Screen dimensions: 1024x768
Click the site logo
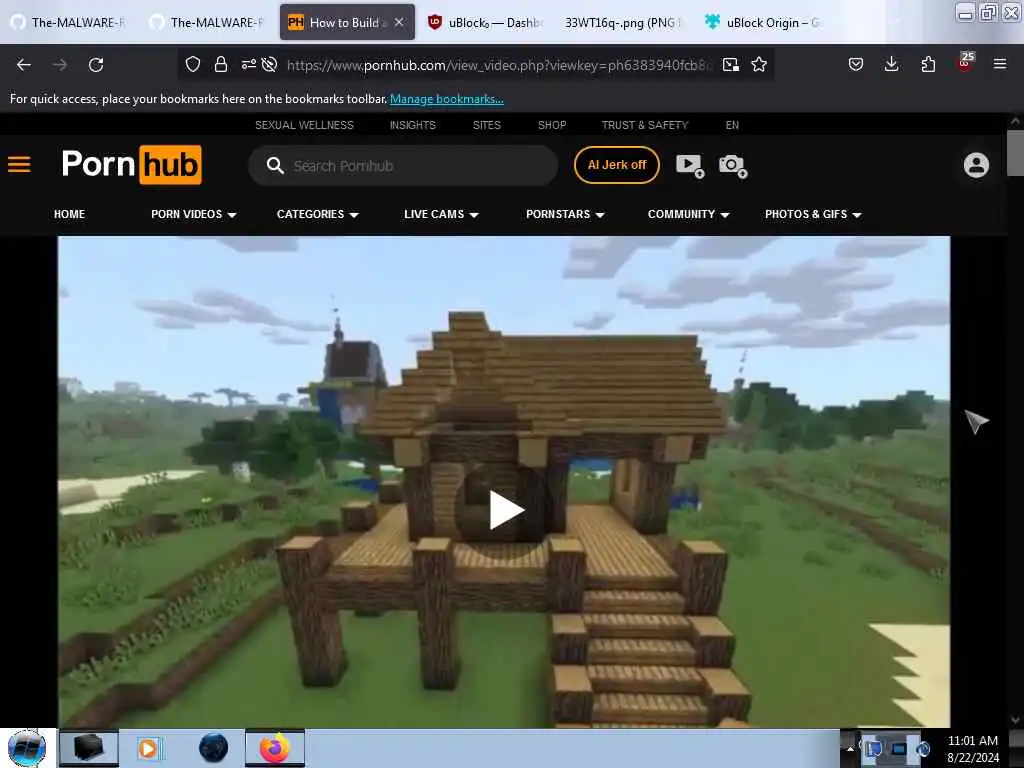(x=131, y=165)
